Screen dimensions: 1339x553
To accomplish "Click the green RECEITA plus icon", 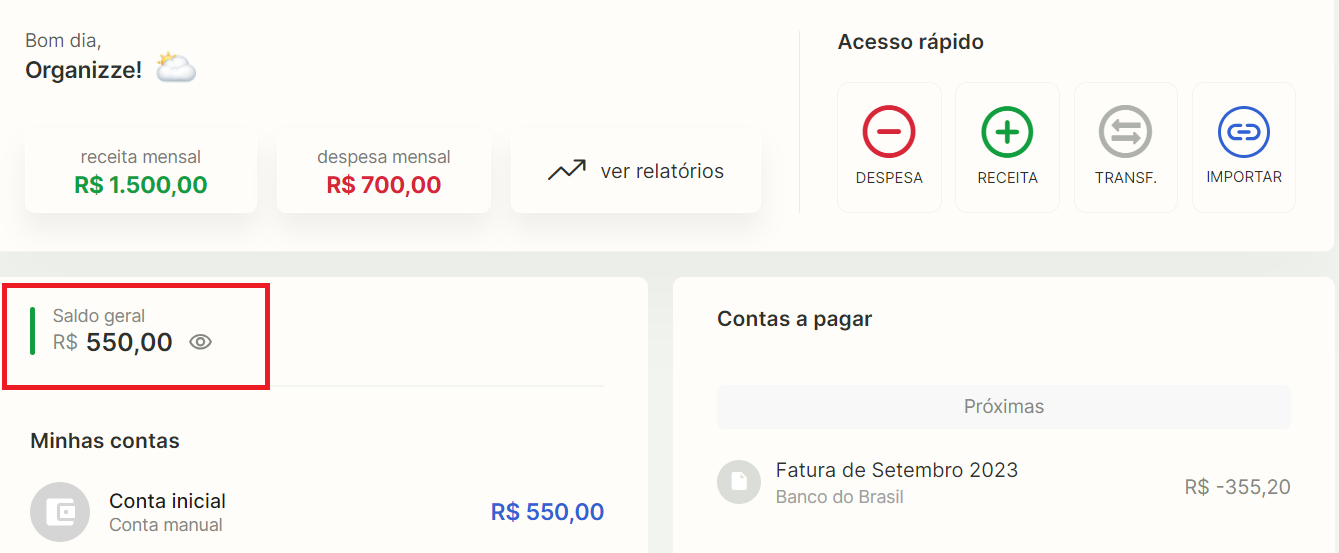I will [x=1007, y=131].
